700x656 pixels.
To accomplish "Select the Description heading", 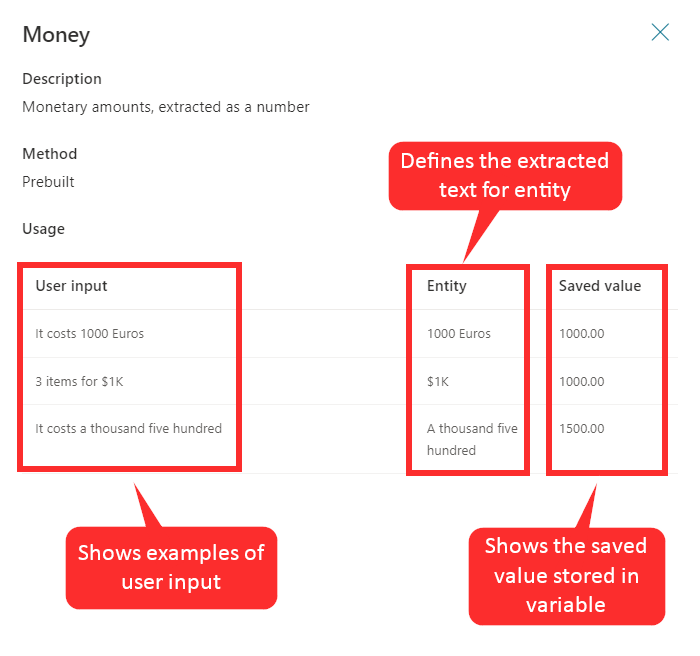I will point(62,79).
